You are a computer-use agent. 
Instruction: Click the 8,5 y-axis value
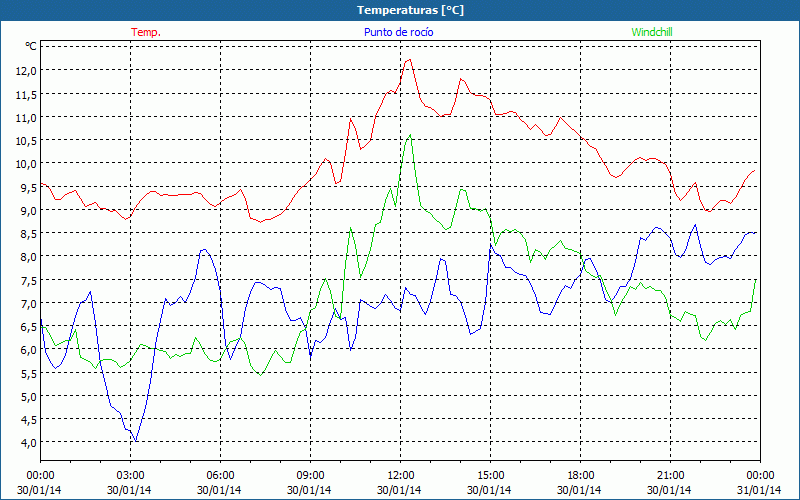click(29, 234)
